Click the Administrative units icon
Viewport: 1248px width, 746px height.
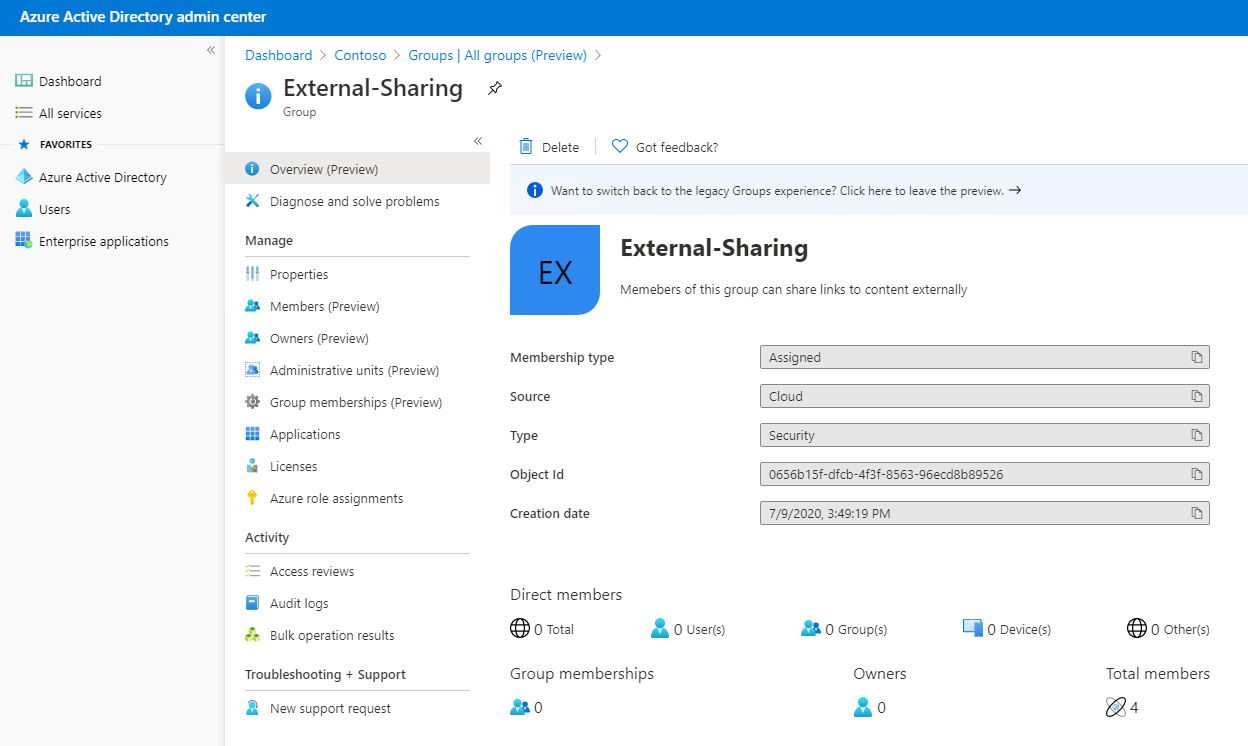(252, 370)
